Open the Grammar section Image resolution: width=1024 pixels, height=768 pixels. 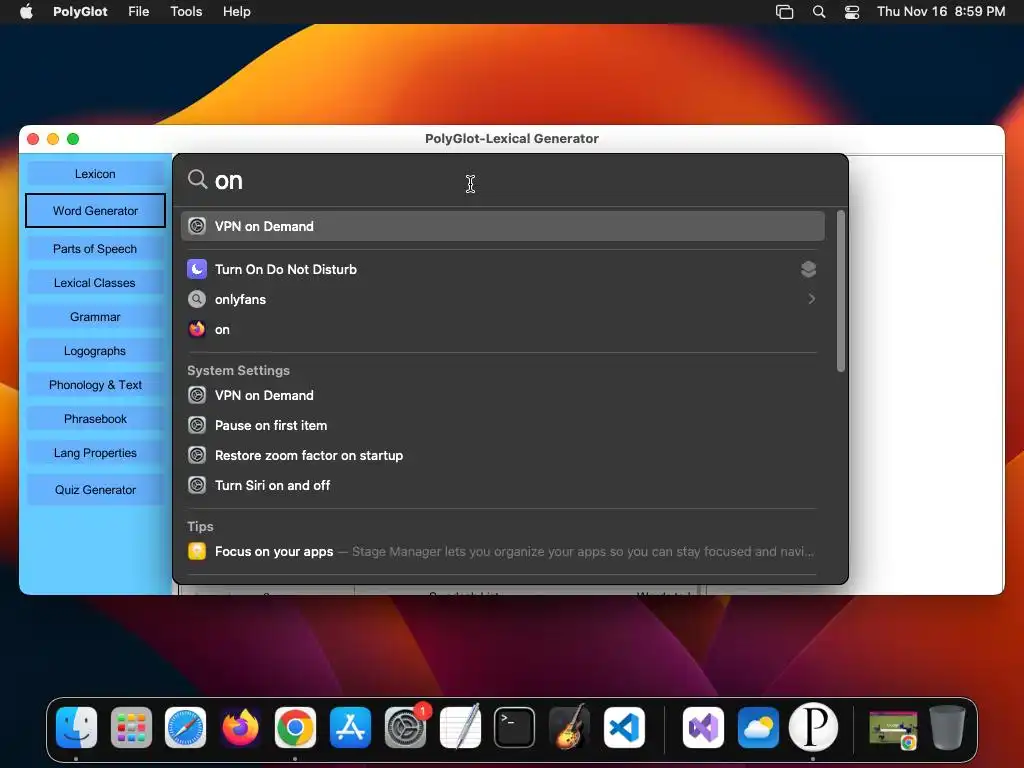click(95, 317)
